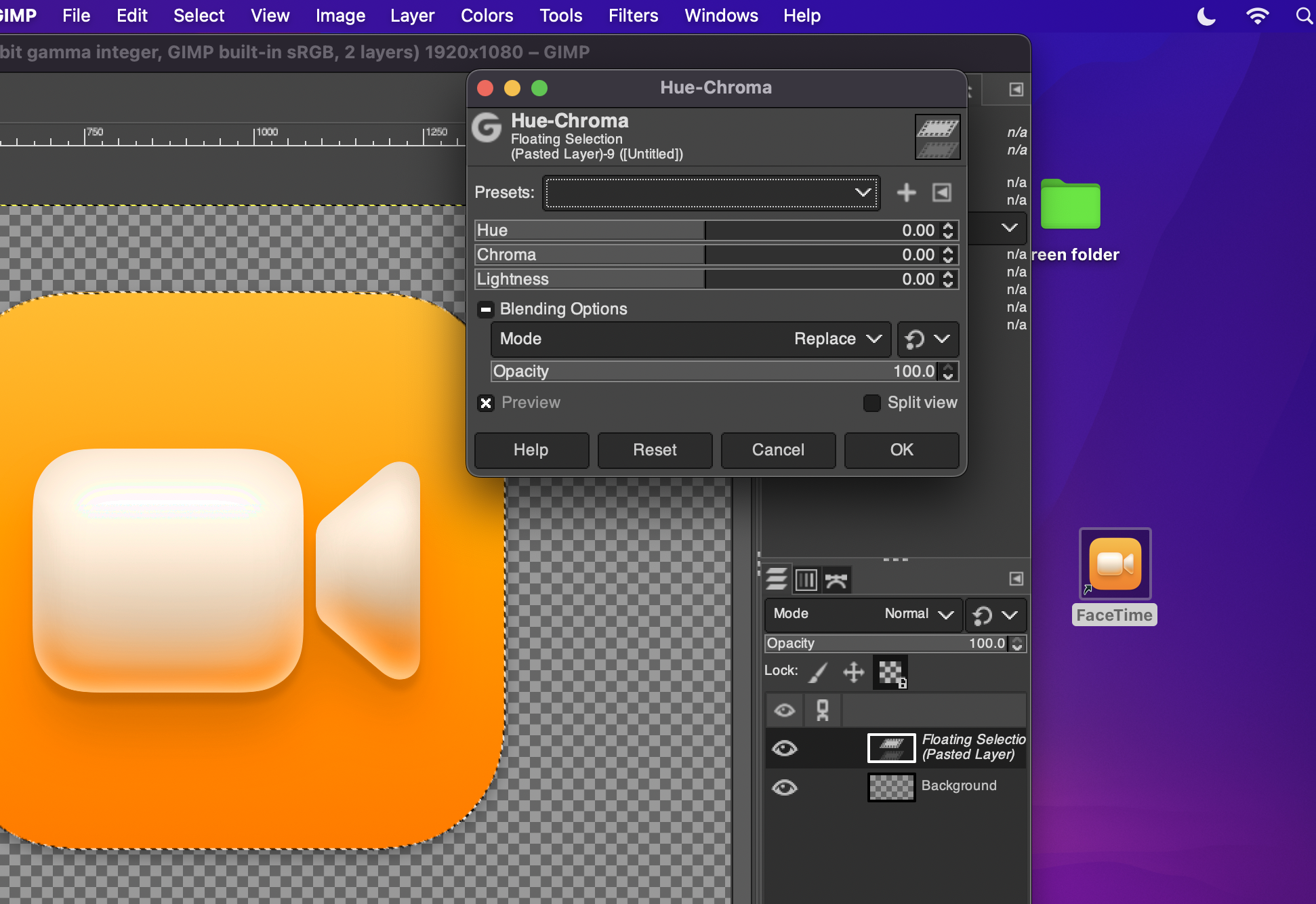Viewport: 1316px width, 904px height.
Task: Open the Presets combo box
Action: pos(710,192)
